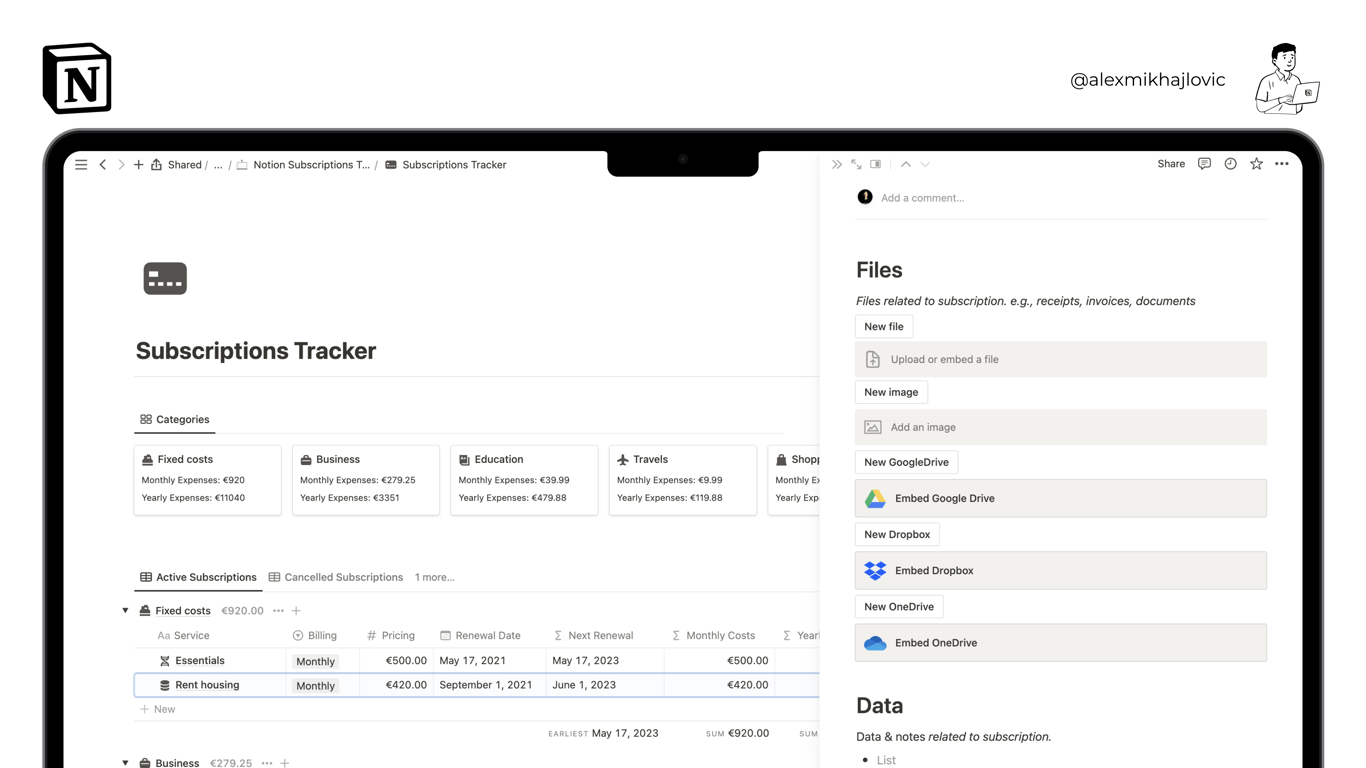Open the 1 more... views list
The width and height of the screenshot is (1366, 768).
434,577
